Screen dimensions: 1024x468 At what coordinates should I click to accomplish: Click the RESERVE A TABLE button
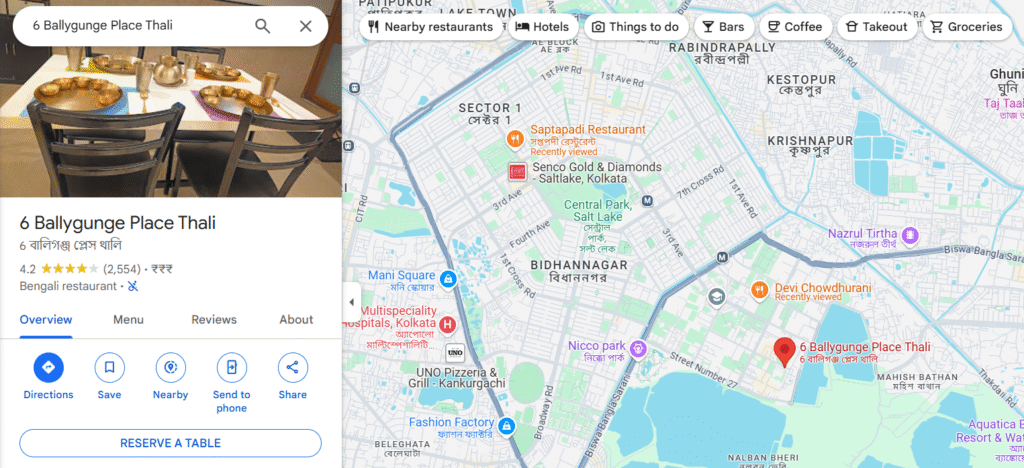pyautogui.click(x=170, y=443)
